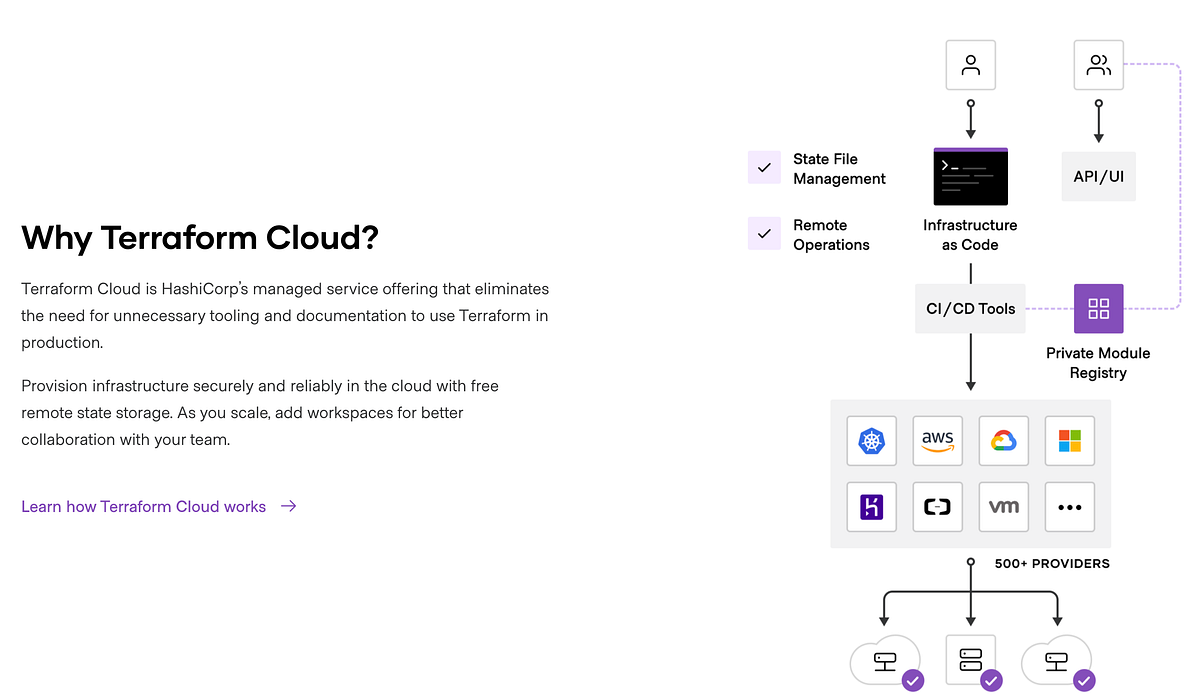
Task: Click the purple checkmark on the middle server
Action: (x=991, y=680)
